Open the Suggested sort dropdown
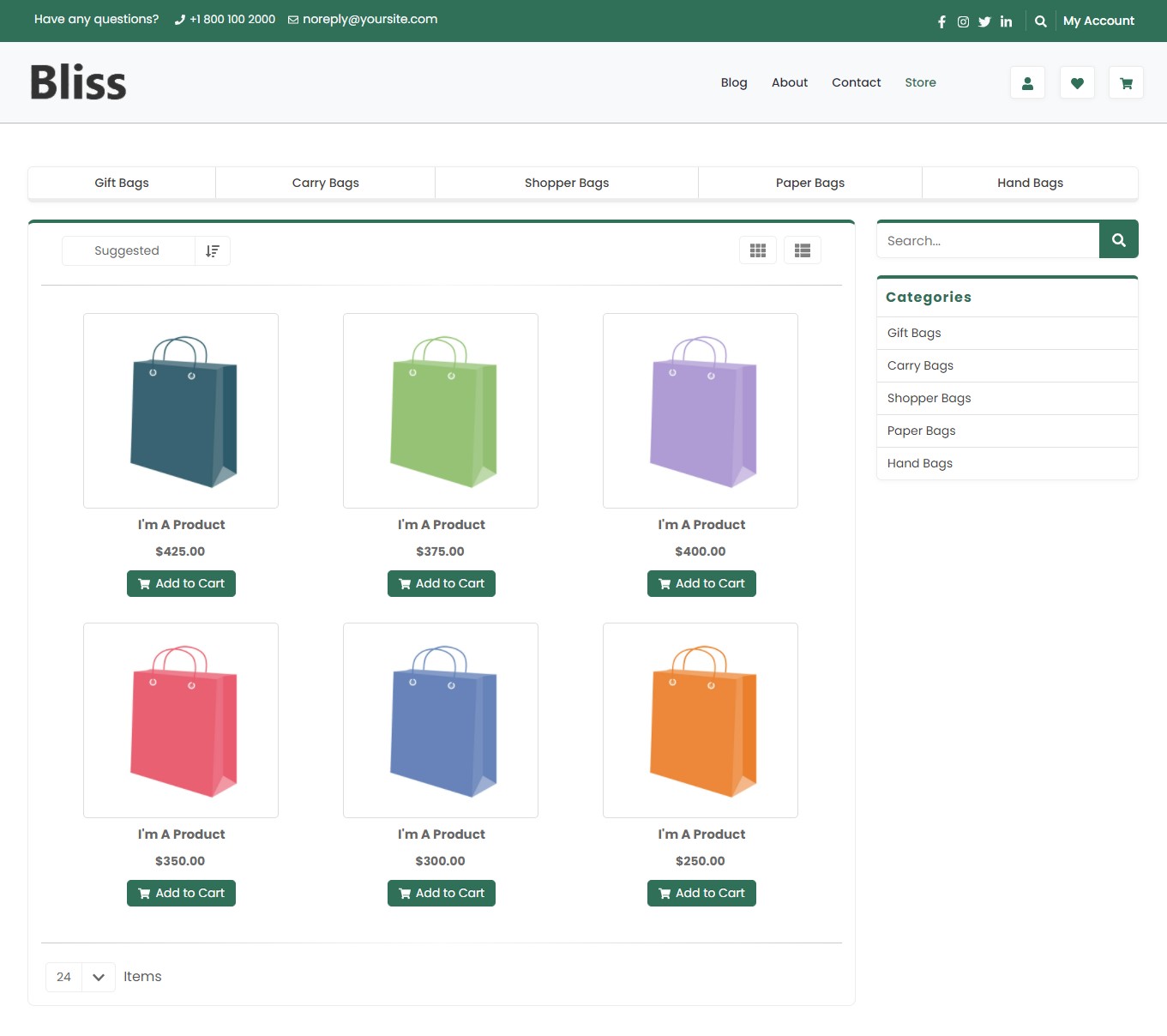 pos(128,250)
